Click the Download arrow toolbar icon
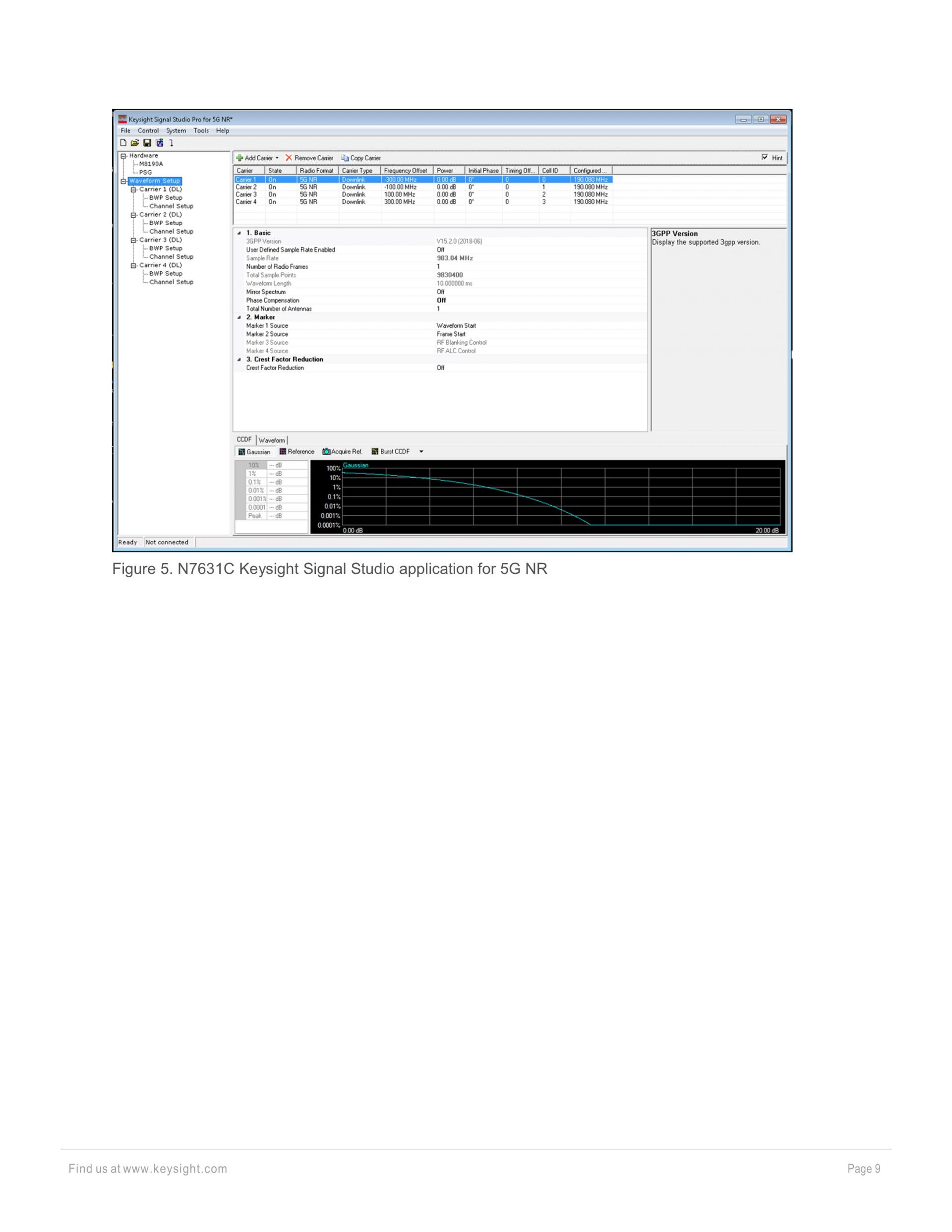This screenshot has height=1232, width=952. (172, 143)
